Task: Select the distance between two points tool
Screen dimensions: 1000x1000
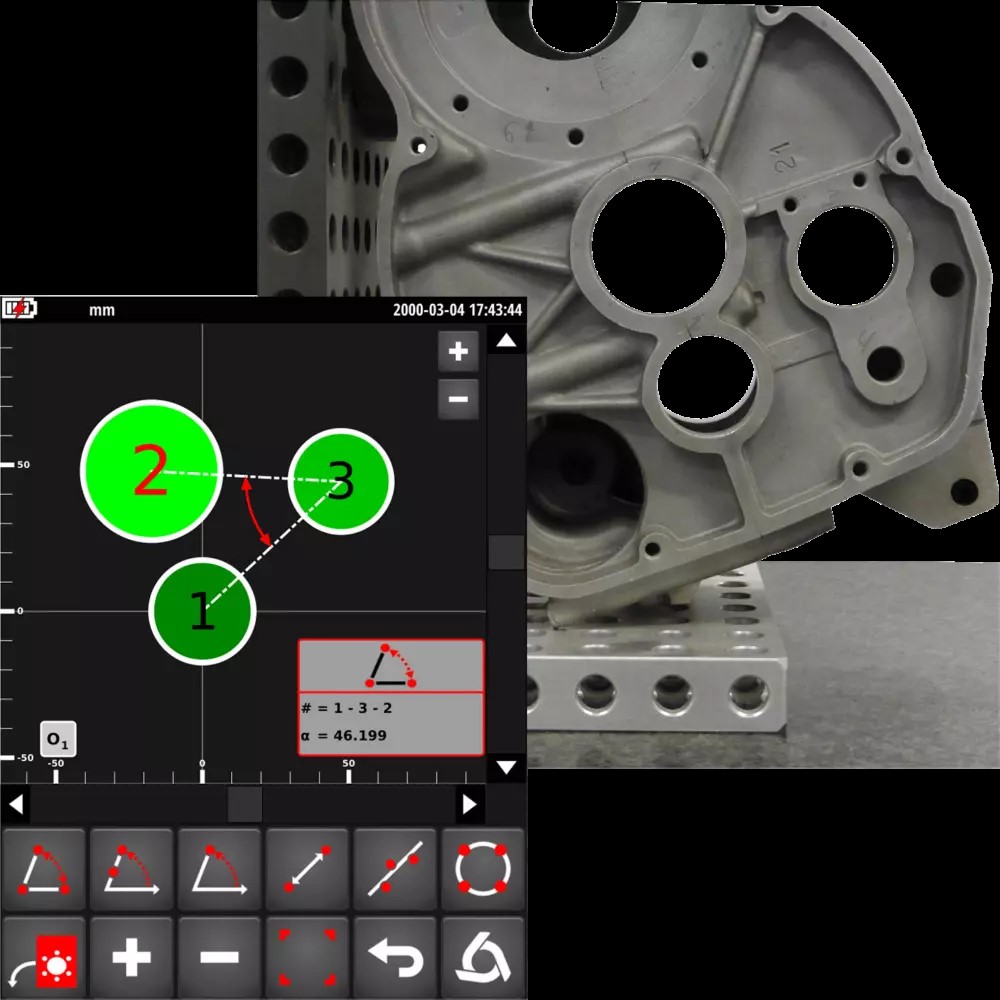Action: click(x=307, y=869)
